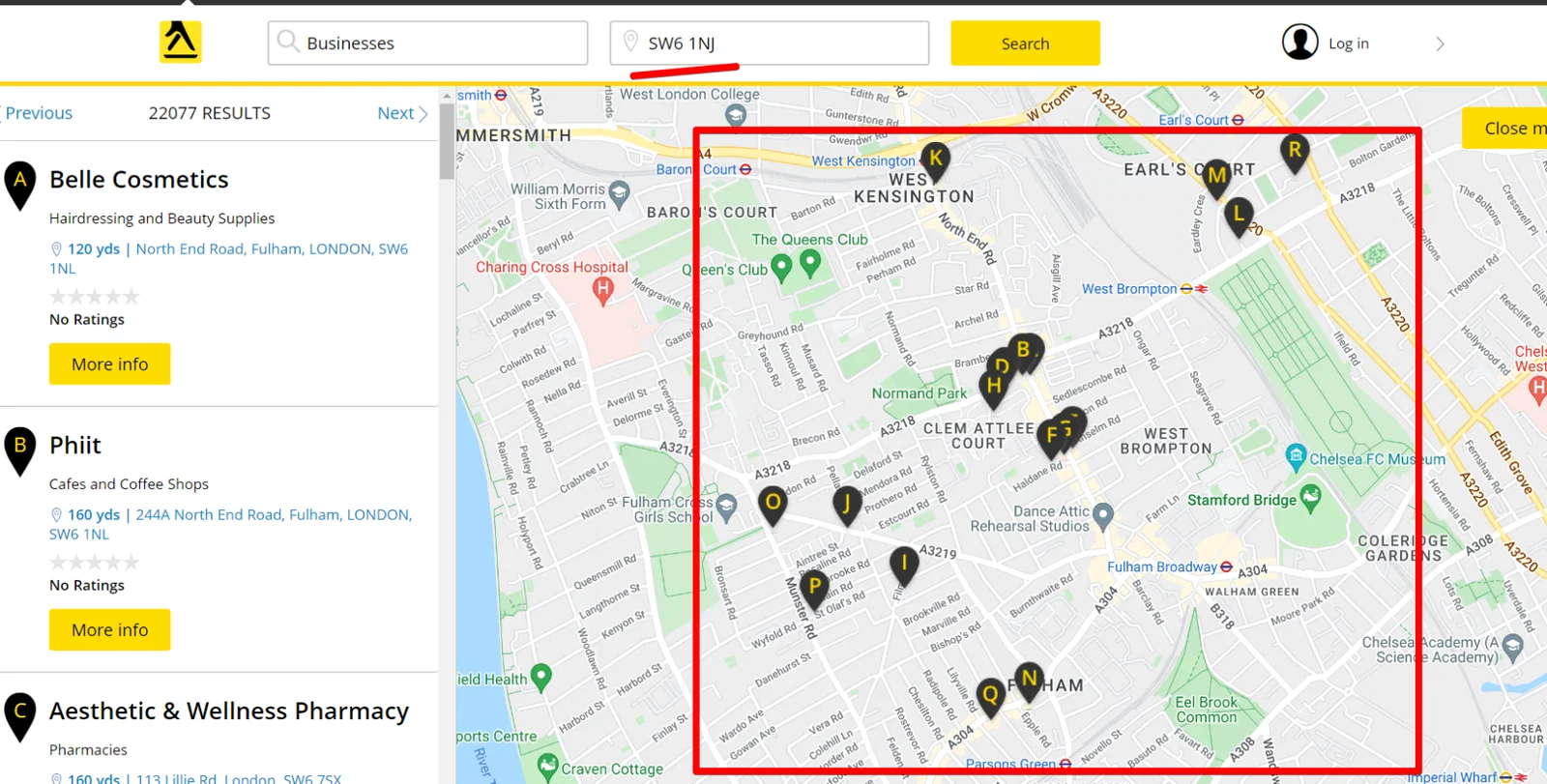Viewport: 1547px width, 784px height.
Task: Click the 22077 RESULTS count text
Action: 210,113
